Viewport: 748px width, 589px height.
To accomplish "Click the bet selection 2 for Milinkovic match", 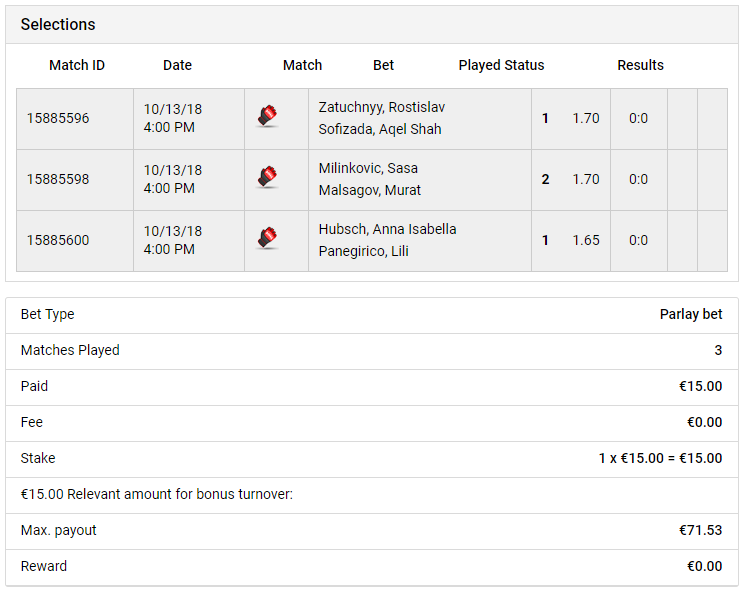I will click(545, 179).
